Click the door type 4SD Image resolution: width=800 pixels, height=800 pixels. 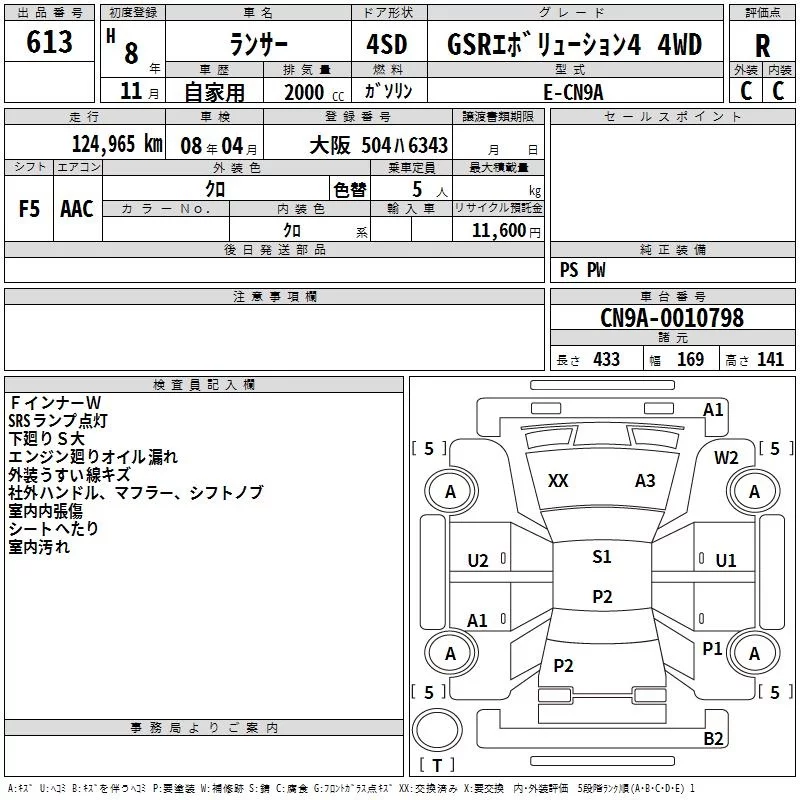[387, 44]
